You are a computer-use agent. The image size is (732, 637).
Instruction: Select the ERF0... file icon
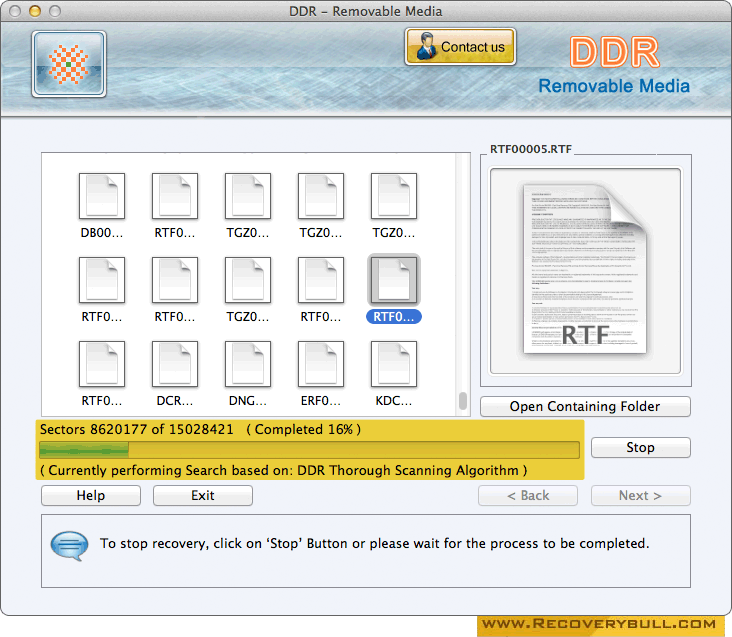[x=321, y=364]
